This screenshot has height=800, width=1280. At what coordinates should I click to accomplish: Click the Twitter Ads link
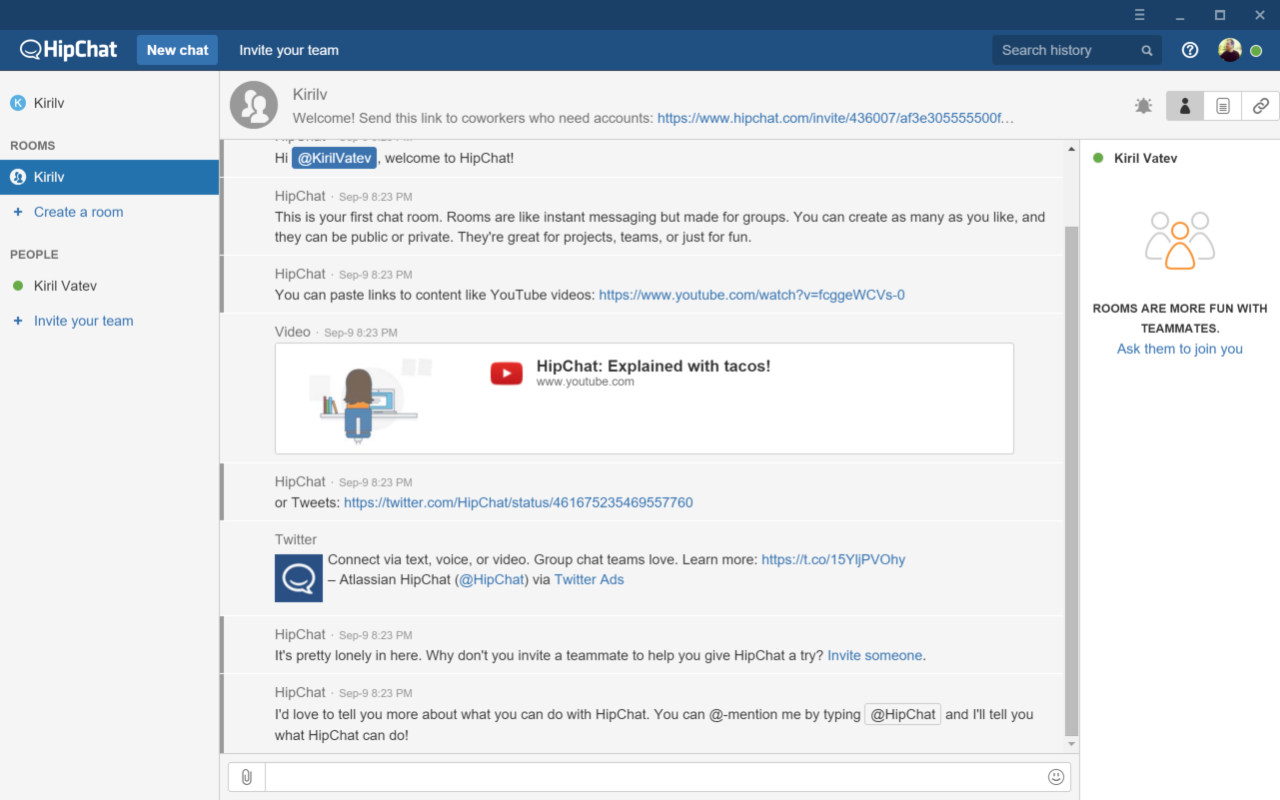[589, 580]
